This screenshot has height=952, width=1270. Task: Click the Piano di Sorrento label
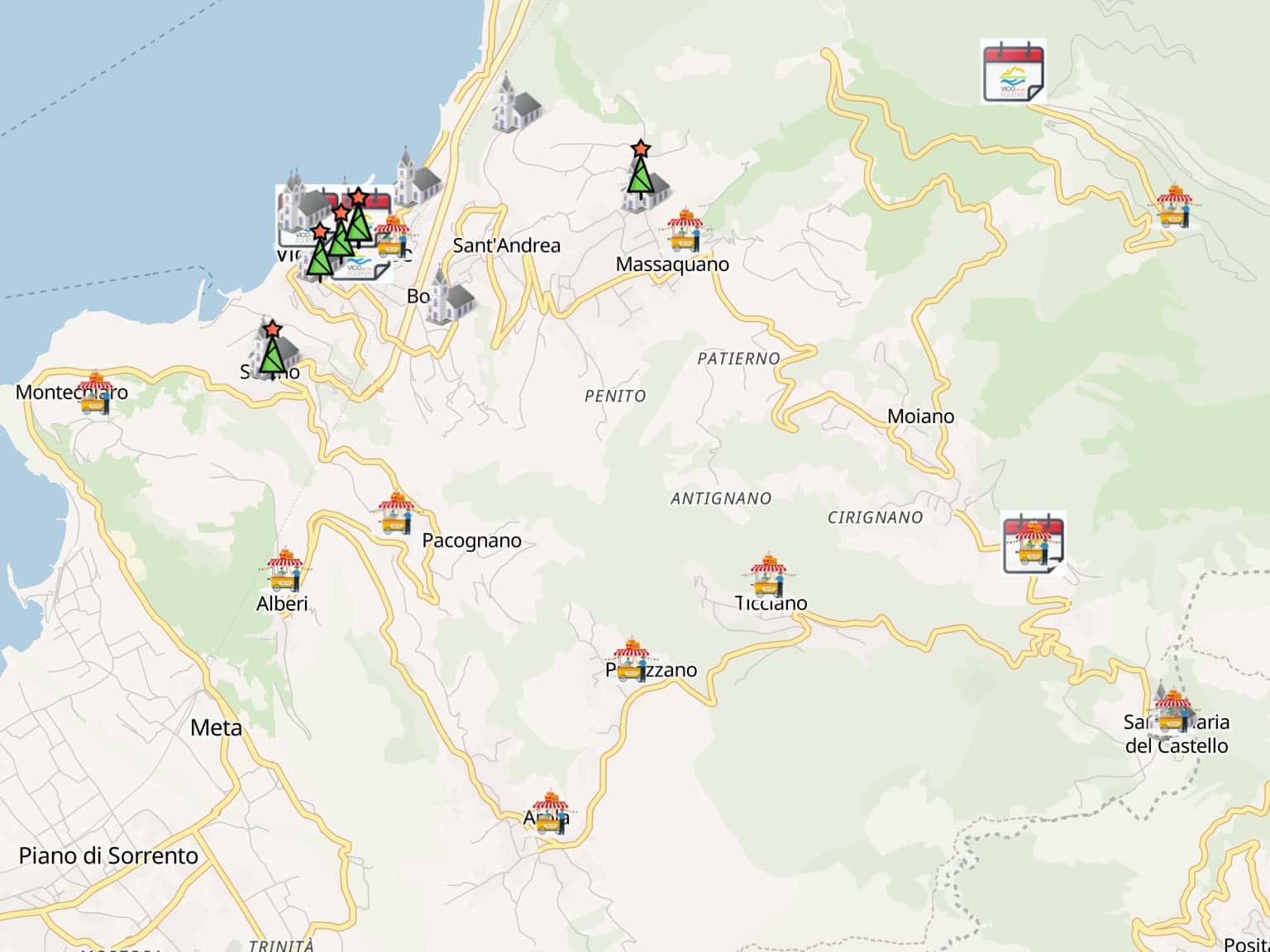(108, 856)
